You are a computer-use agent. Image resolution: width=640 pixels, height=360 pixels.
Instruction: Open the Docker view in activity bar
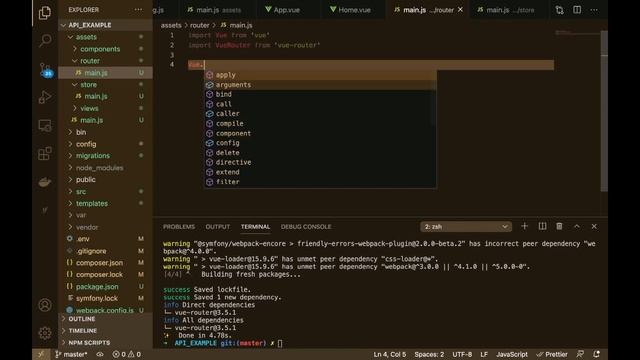click(45, 182)
